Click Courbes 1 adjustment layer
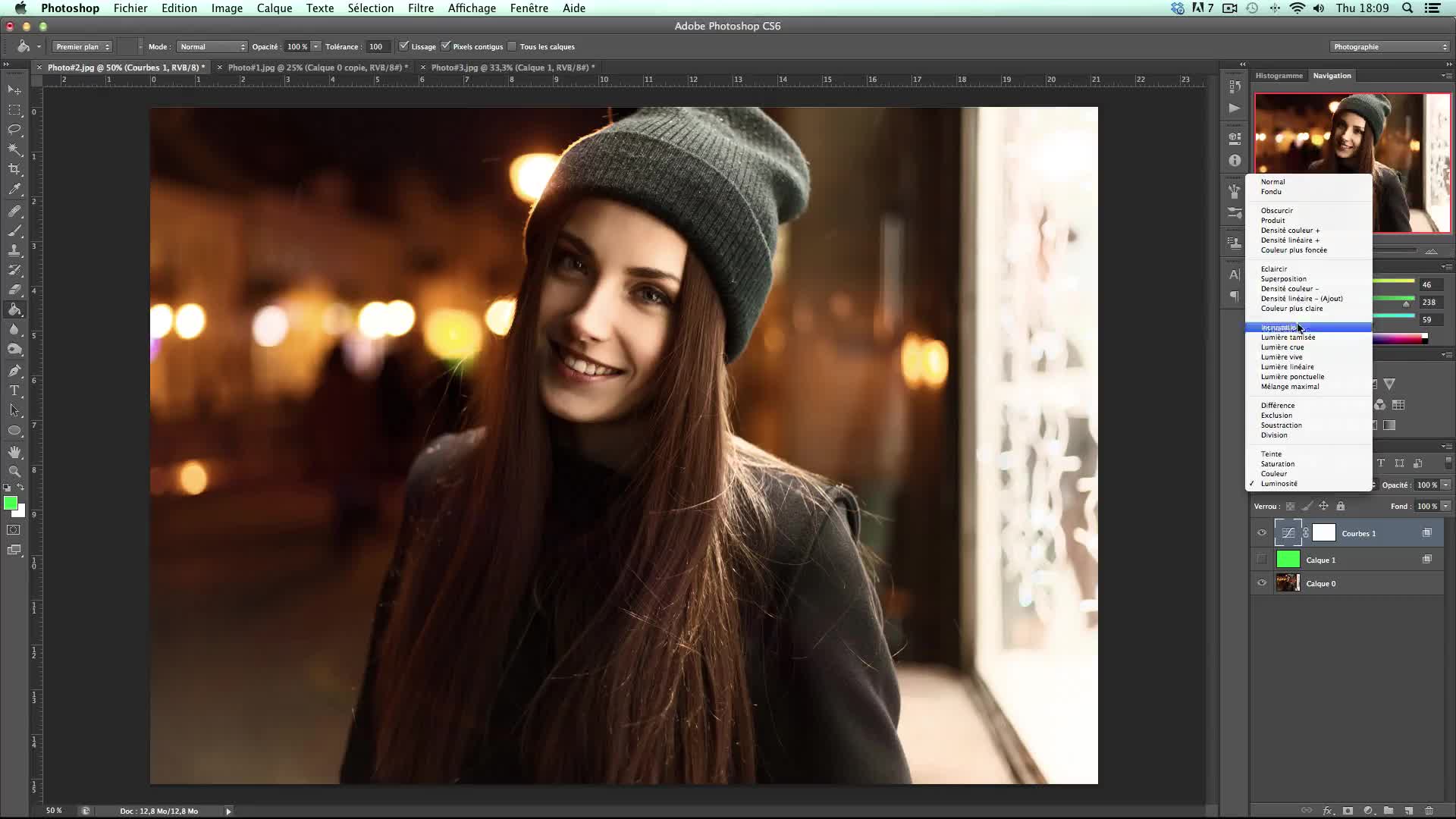 [x=1357, y=533]
